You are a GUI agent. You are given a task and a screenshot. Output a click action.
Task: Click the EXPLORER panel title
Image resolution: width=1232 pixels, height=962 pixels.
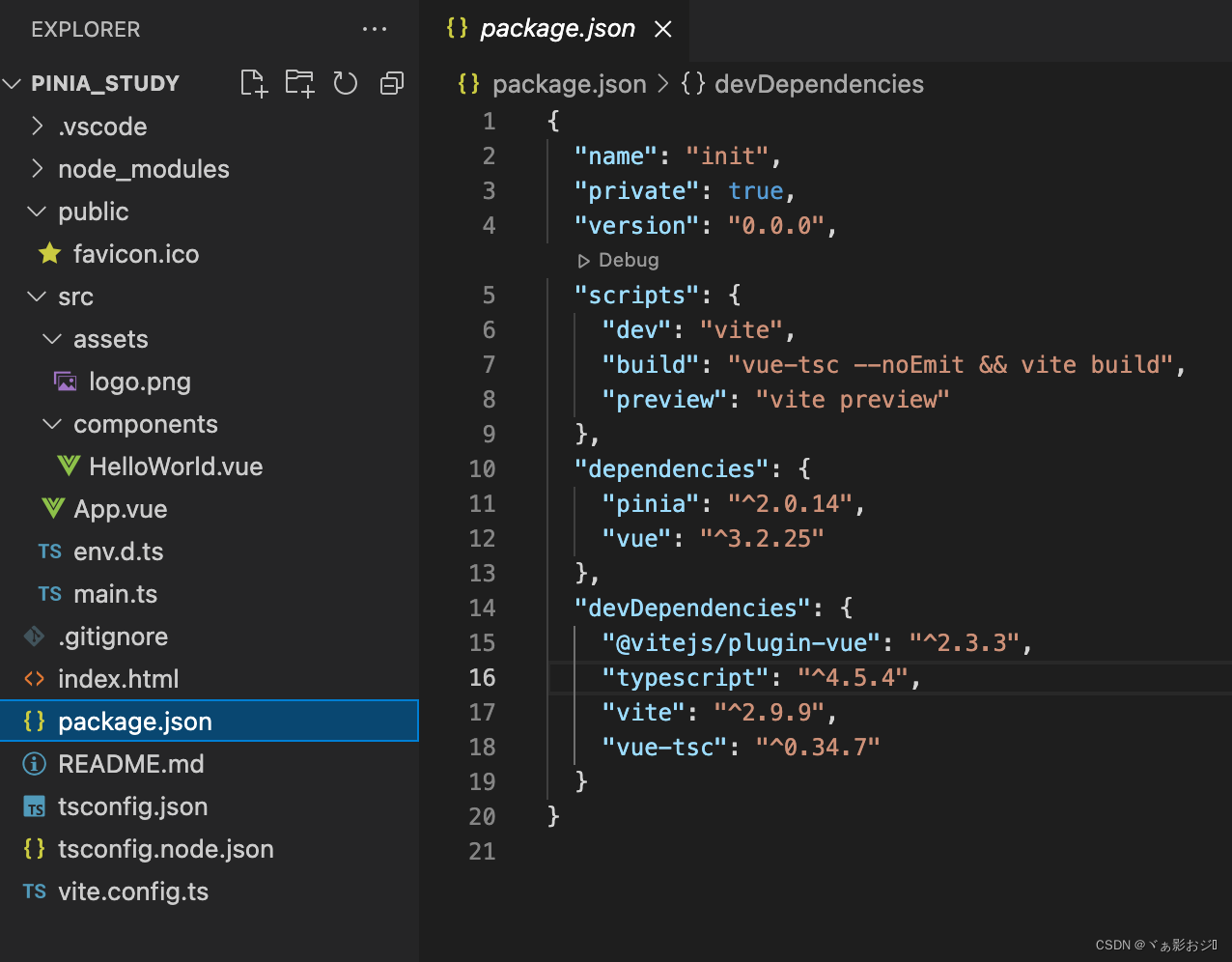(86, 29)
